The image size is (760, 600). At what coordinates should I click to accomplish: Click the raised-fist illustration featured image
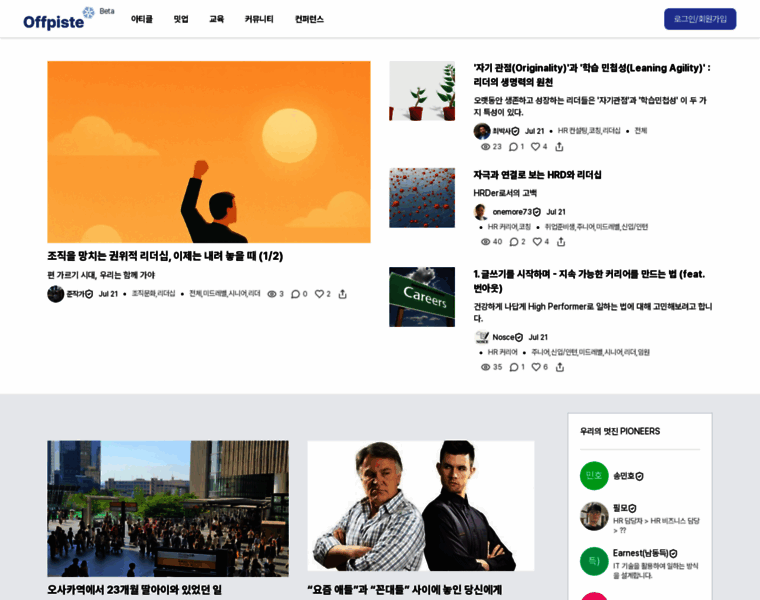[x=208, y=152]
